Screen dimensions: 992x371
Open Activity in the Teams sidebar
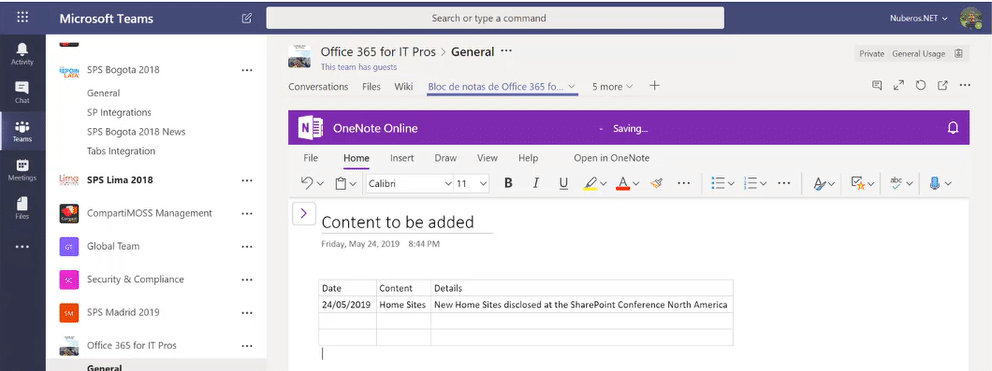coord(22,54)
